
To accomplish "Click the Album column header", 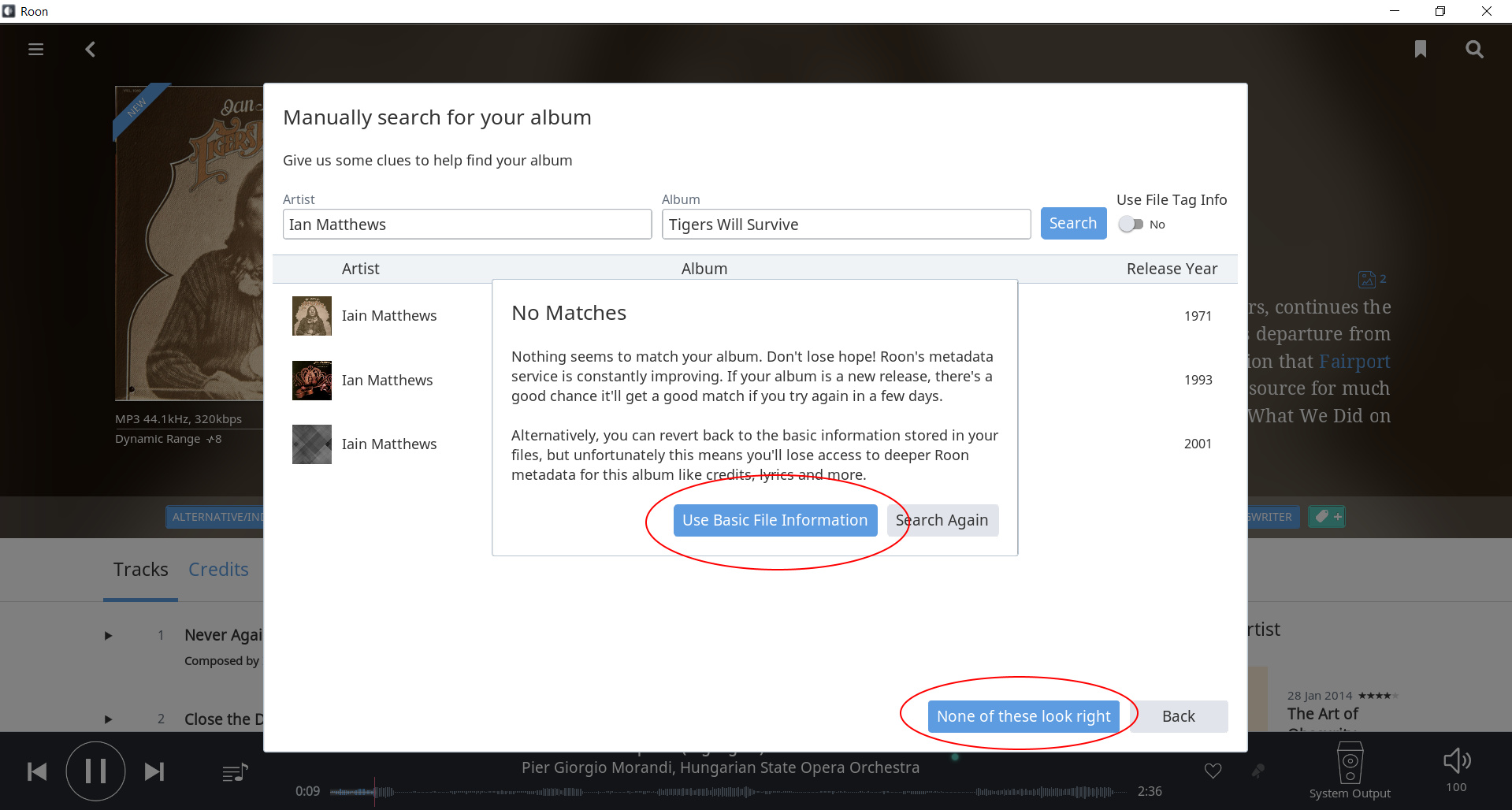I will [x=704, y=269].
